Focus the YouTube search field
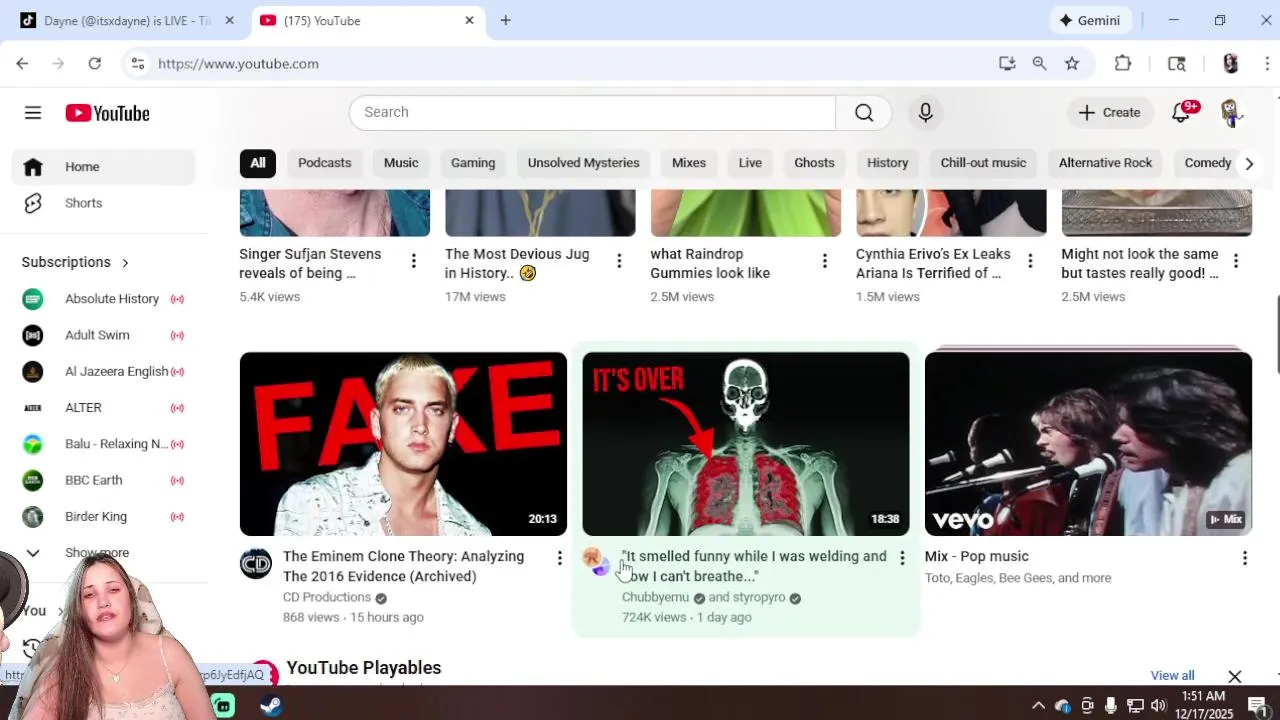 592,112
